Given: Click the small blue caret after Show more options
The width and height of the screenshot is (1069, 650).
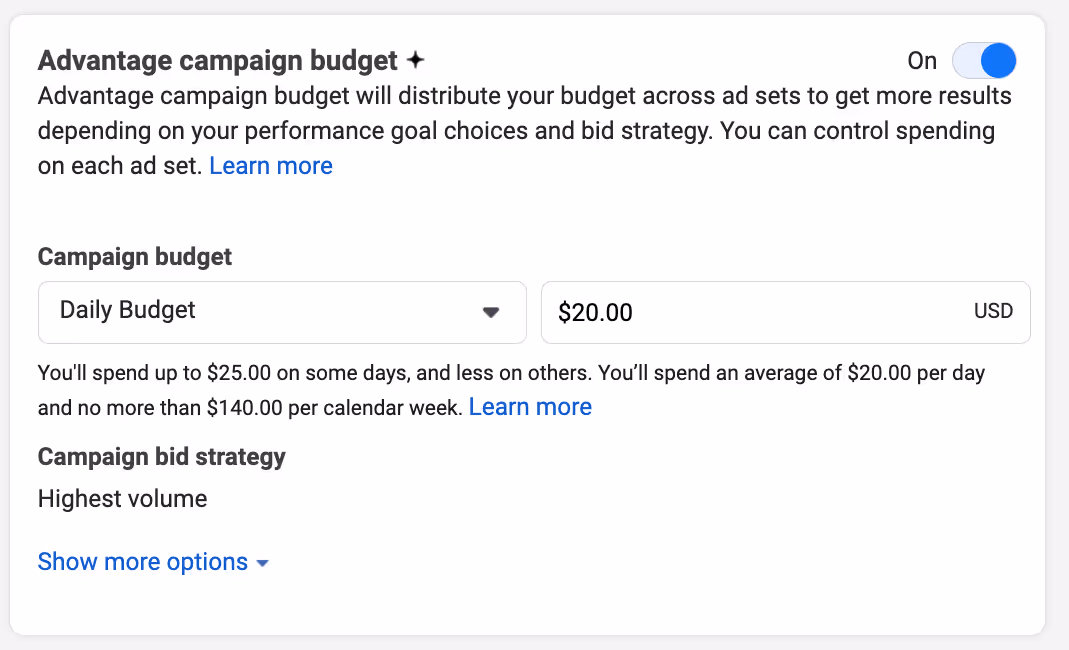Looking at the screenshot, I should pyautogui.click(x=262, y=563).
